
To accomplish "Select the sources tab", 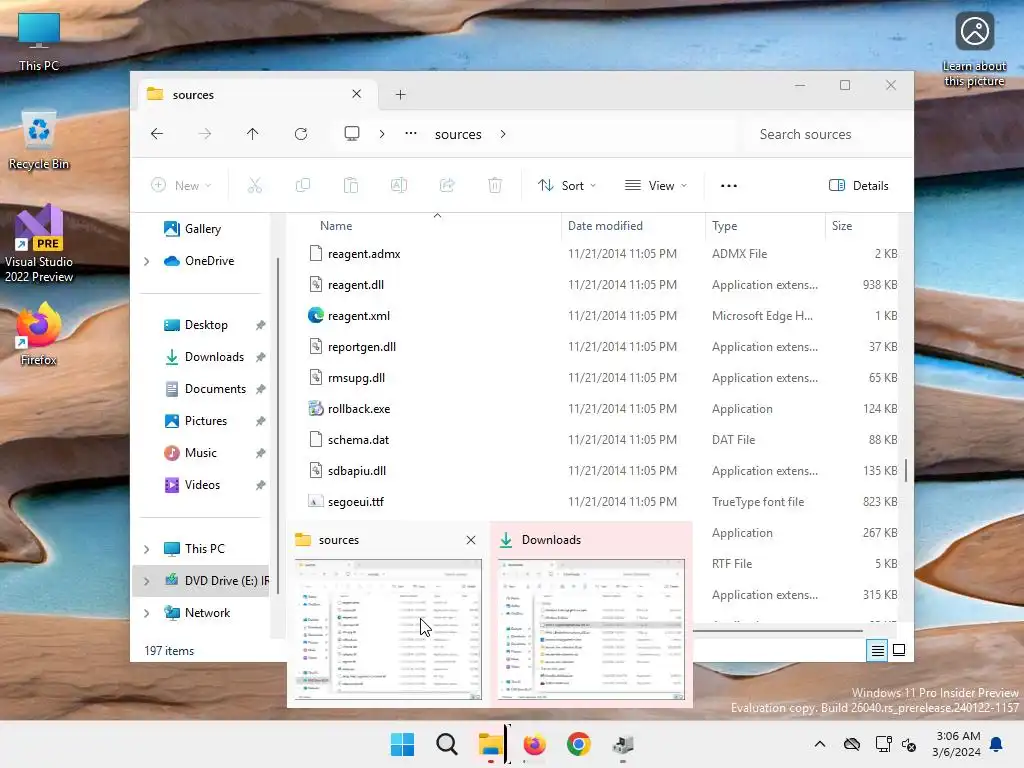I will [x=255, y=95].
